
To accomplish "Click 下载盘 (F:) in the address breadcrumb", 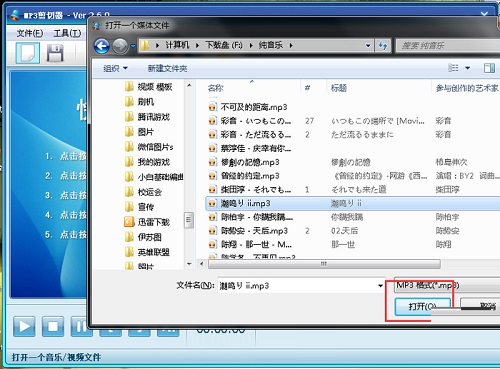I will click(224, 45).
